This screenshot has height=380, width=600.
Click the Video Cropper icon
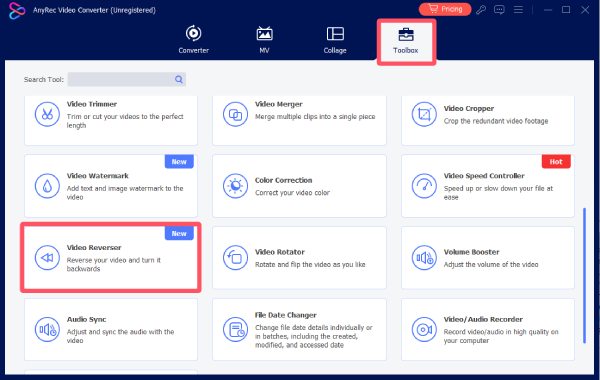tap(424, 114)
